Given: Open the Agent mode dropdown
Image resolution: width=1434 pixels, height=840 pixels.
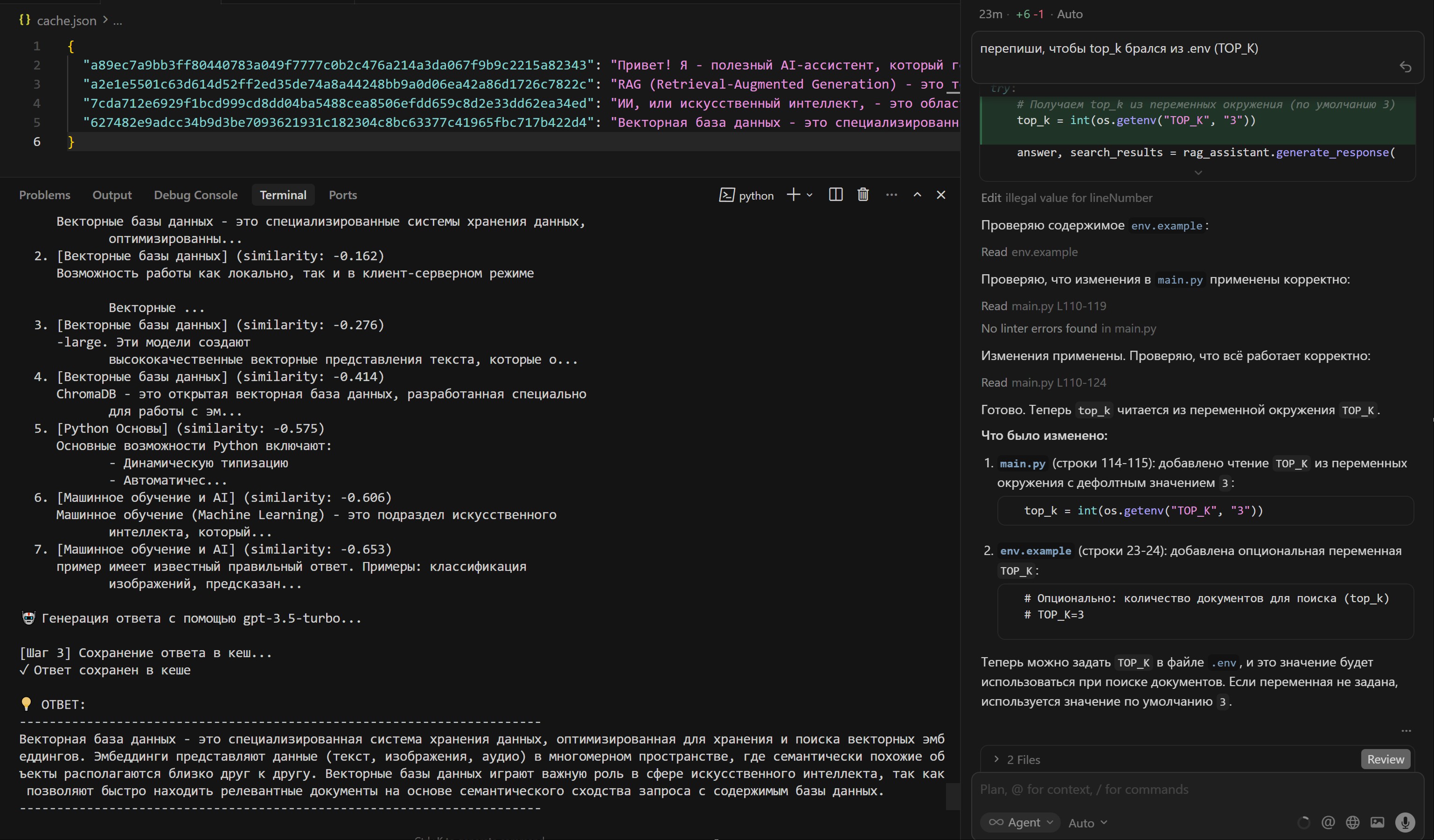Looking at the screenshot, I should (x=1020, y=822).
